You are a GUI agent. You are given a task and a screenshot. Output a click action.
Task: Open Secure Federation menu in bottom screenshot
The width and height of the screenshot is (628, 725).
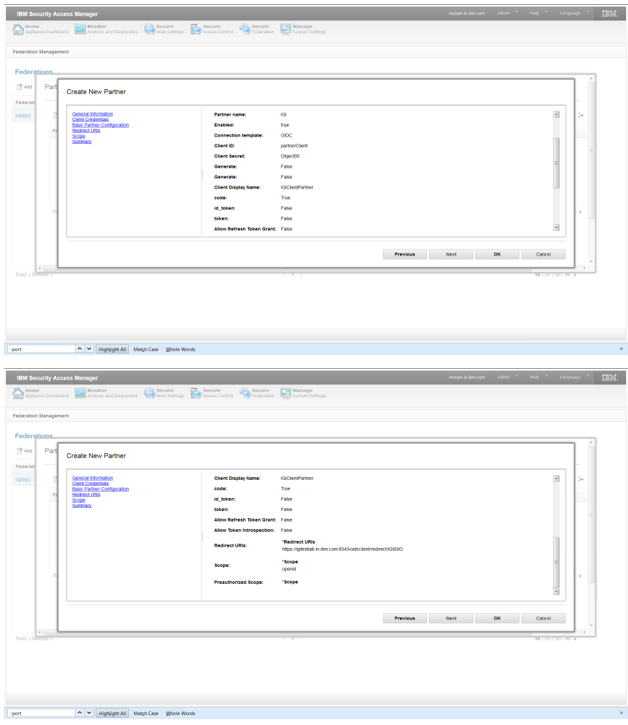[256, 393]
